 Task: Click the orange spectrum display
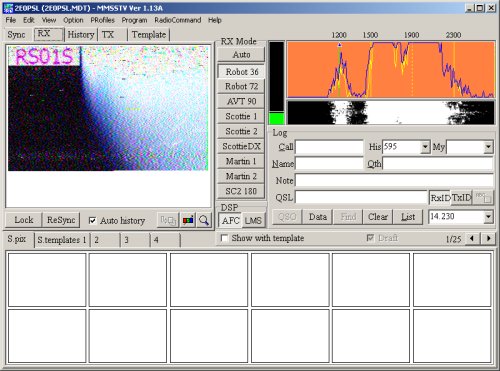click(391, 69)
